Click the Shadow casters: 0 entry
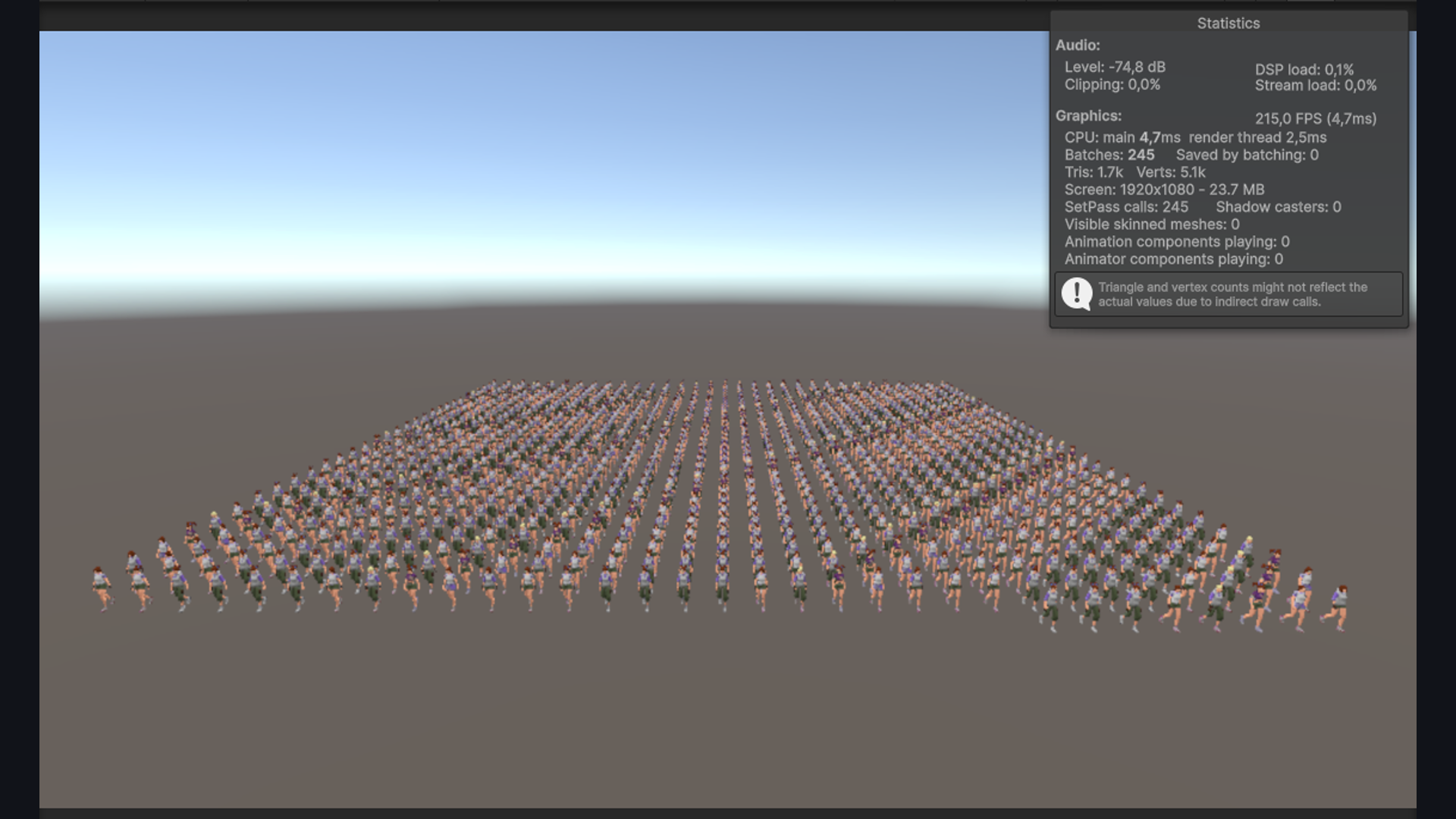1456x819 pixels. [x=1279, y=208]
